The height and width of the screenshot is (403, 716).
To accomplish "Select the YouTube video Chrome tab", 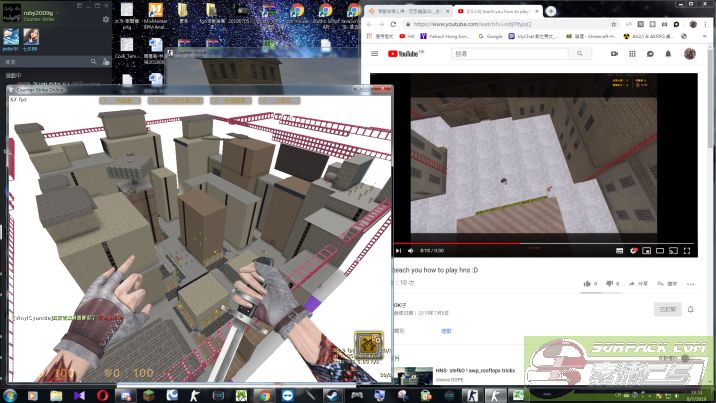I will (497, 11).
